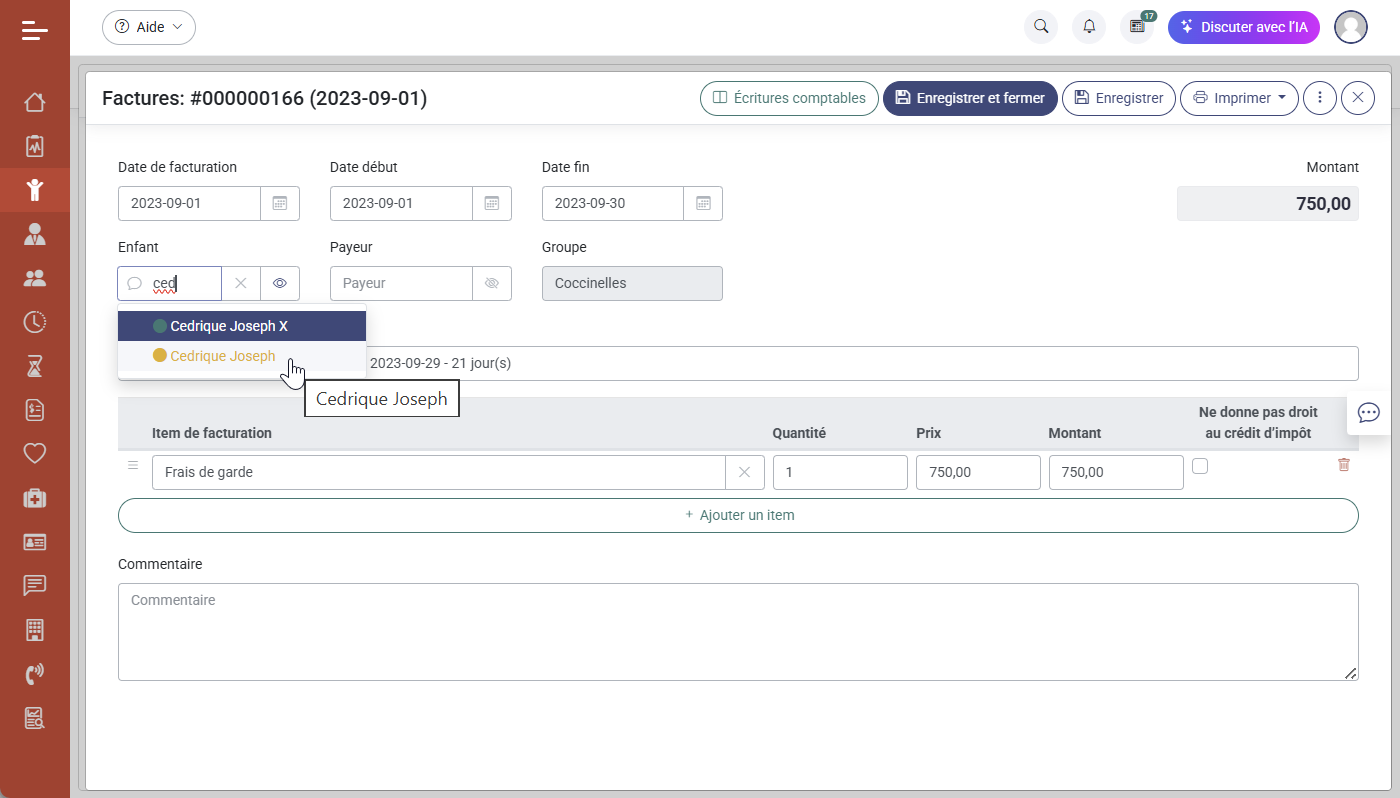Delete the Frais de garde line item
Screen dimensions: 1400x798
tap(1343, 465)
